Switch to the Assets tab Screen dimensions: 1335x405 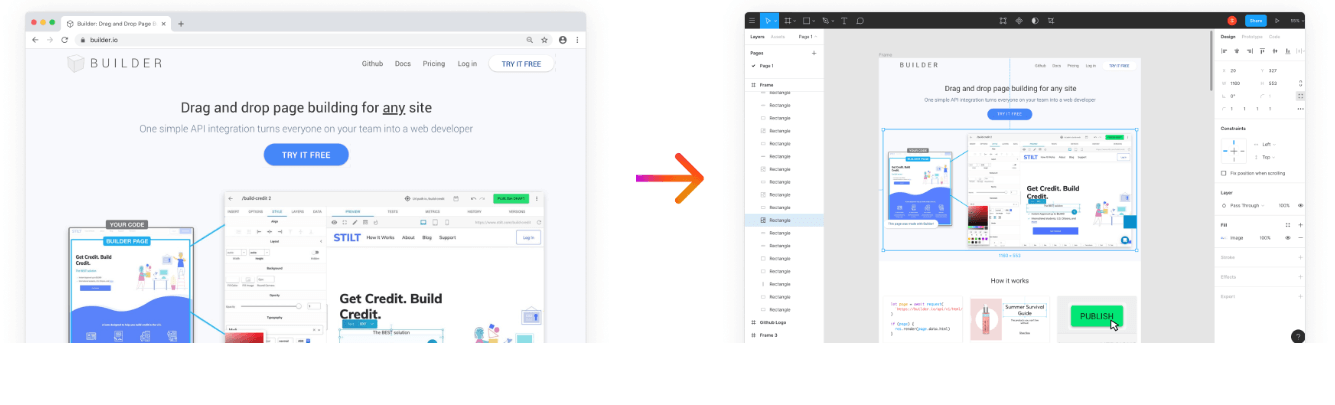777,36
